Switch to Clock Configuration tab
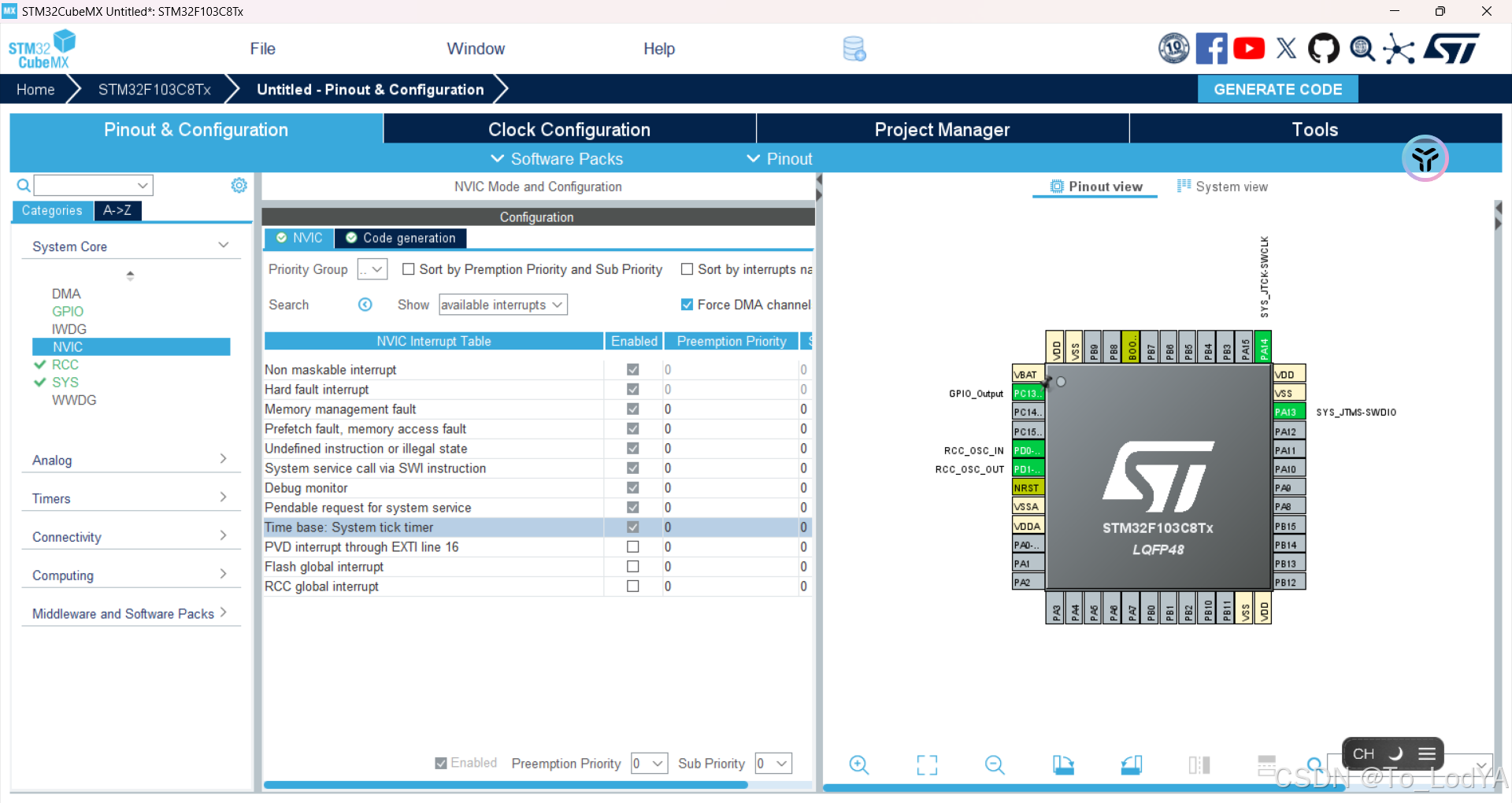The width and height of the screenshot is (1512, 803). 569,129
